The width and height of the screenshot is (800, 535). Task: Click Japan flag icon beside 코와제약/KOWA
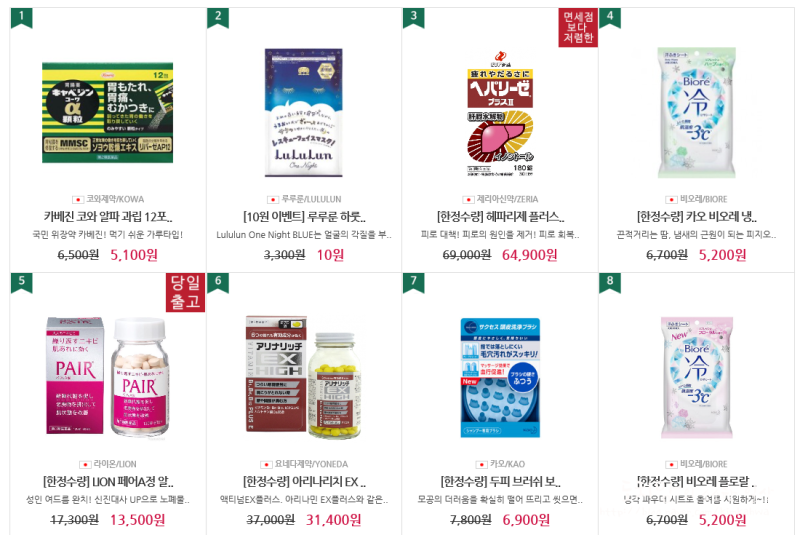coord(78,199)
